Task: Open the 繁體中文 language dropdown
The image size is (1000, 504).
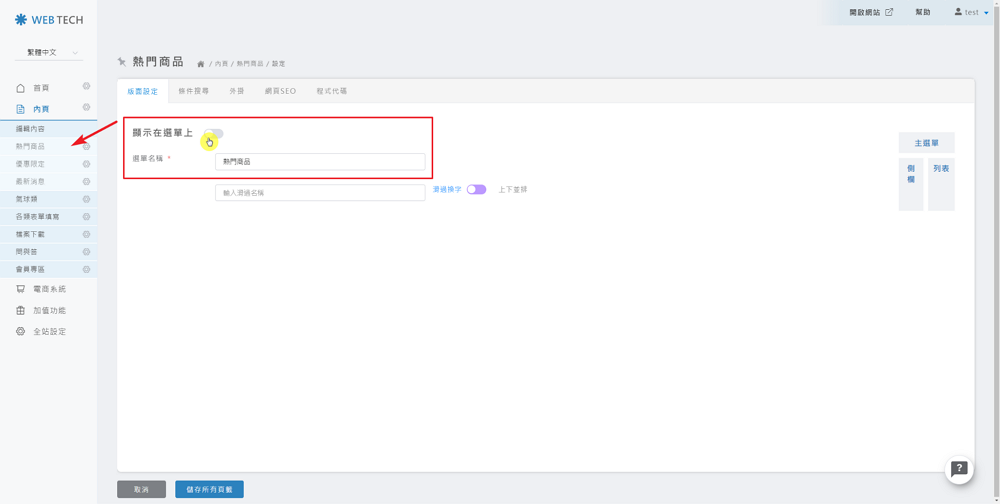Action: [x=48, y=52]
